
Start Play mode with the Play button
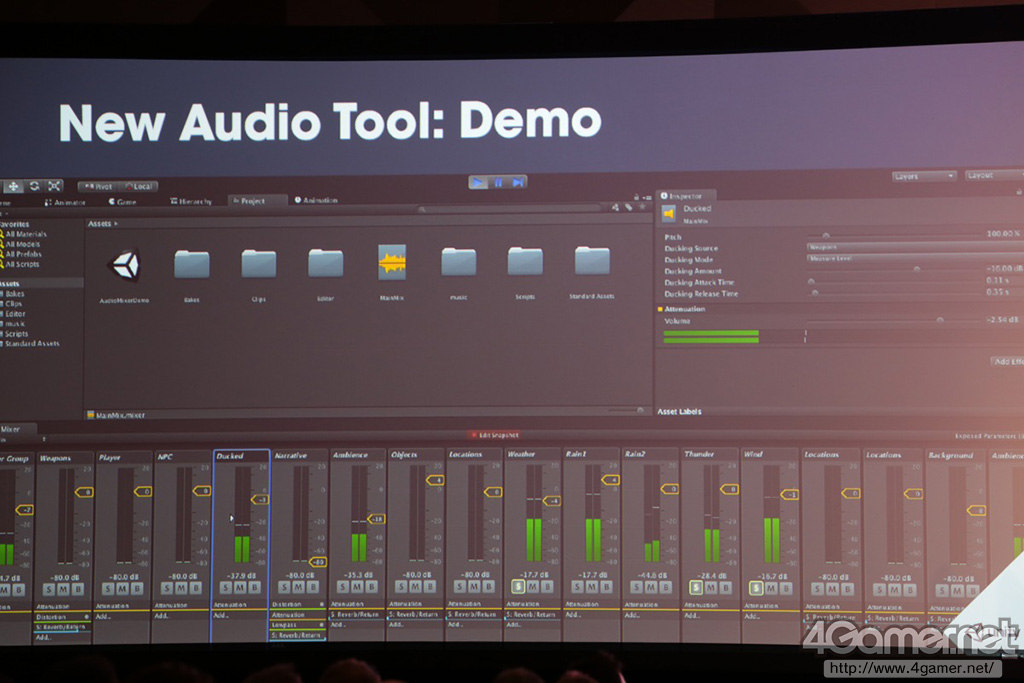478,182
